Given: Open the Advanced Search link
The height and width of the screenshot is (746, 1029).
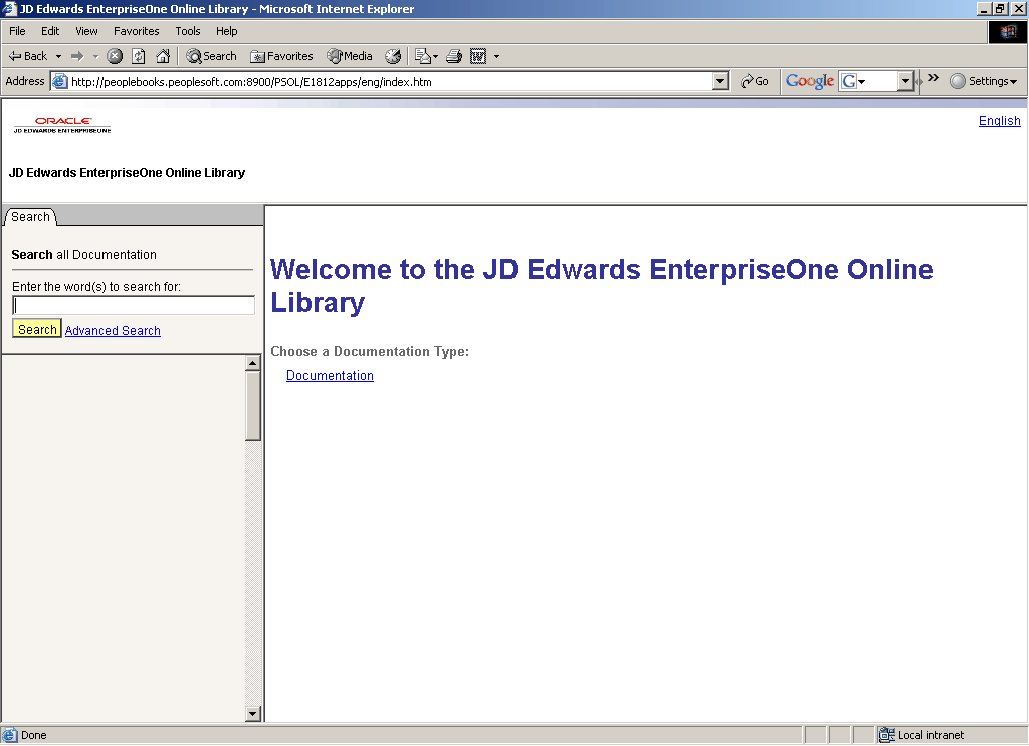Looking at the screenshot, I should [113, 331].
